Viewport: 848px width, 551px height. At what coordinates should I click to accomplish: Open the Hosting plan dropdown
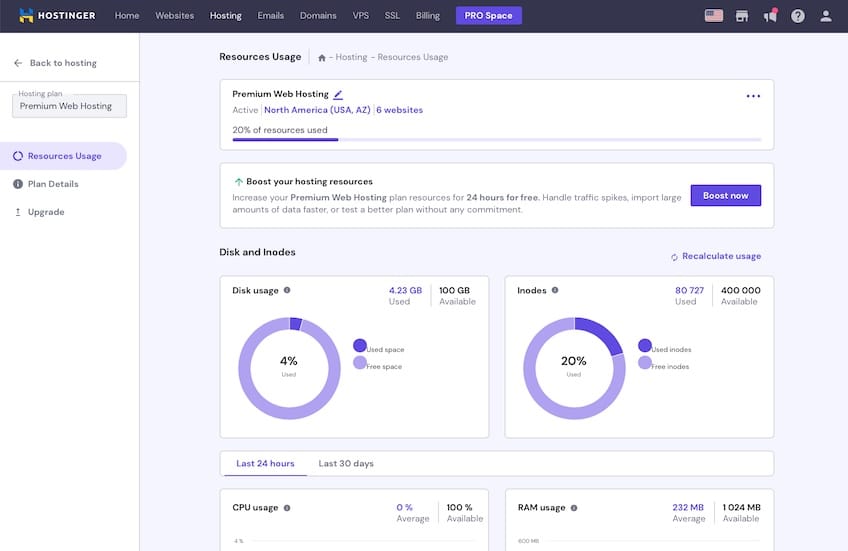[69, 106]
